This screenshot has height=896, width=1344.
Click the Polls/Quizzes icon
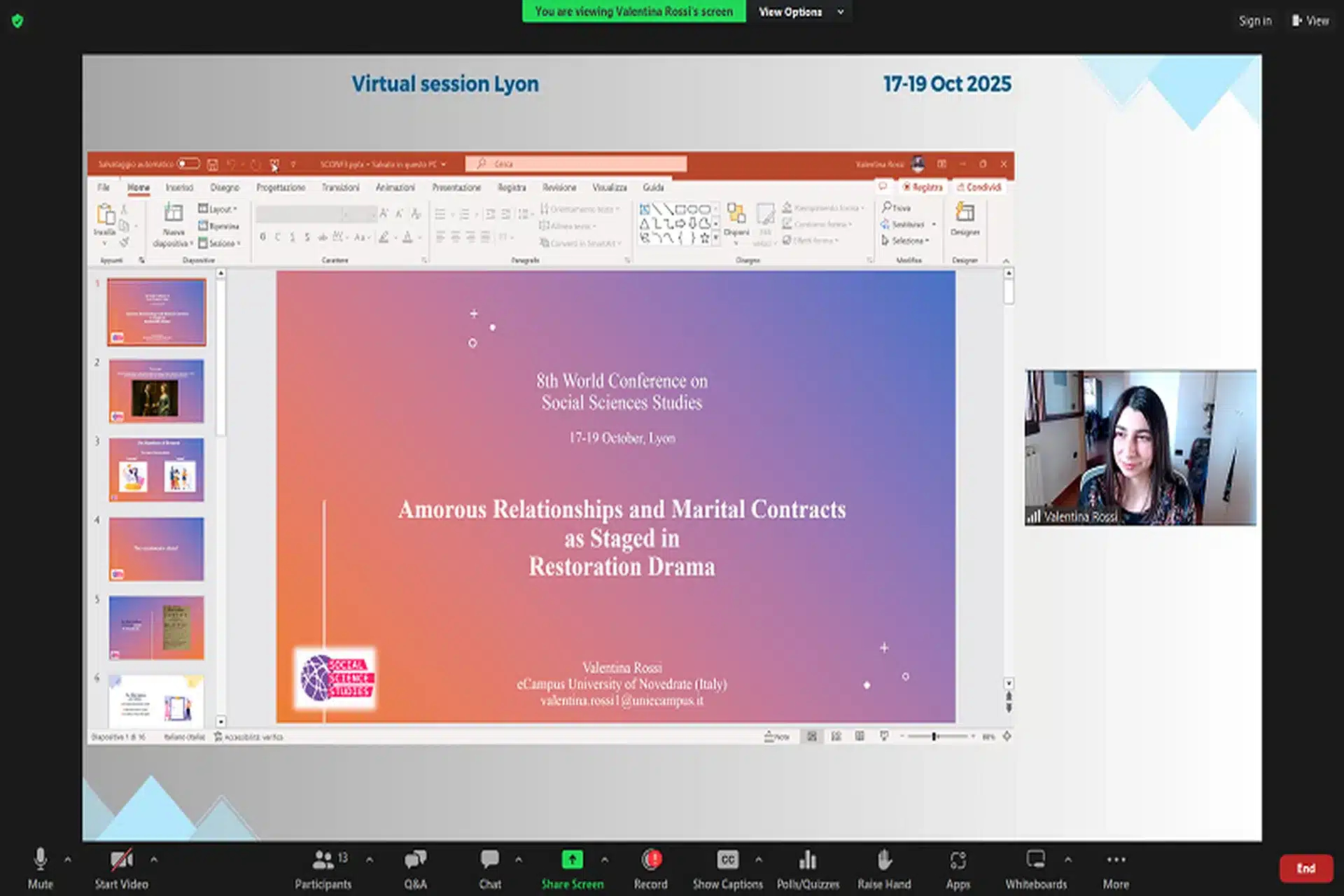(x=808, y=868)
